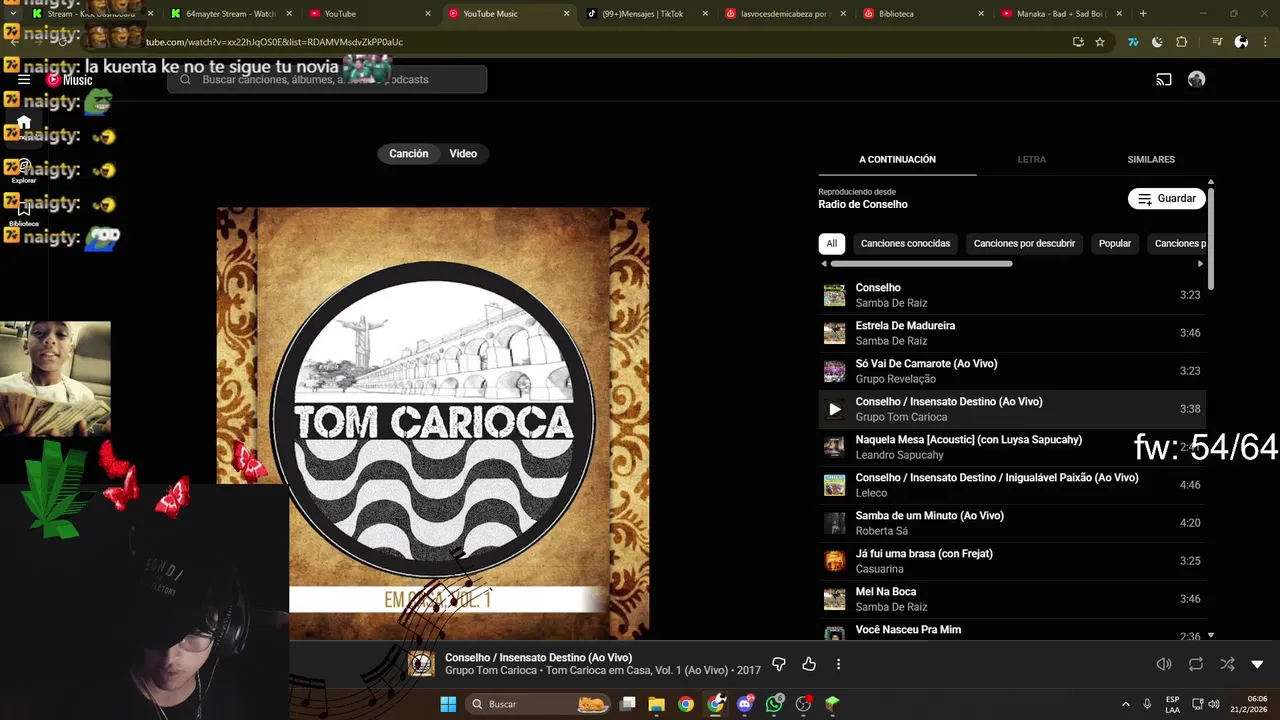The width and height of the screenshot is (1280, 720).
Task: Open Discord from the taskbar
Action: click(x=745, y=704)
